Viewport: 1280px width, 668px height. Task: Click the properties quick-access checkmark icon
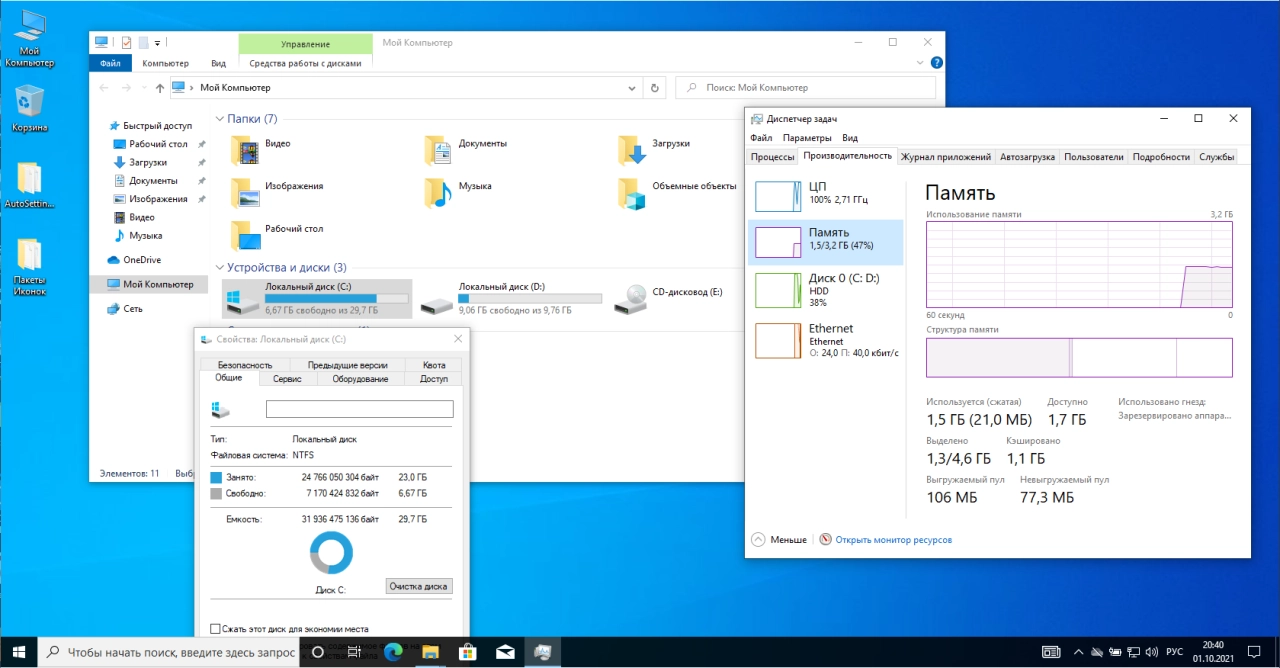pyautogui.click(x=127, y=43)
